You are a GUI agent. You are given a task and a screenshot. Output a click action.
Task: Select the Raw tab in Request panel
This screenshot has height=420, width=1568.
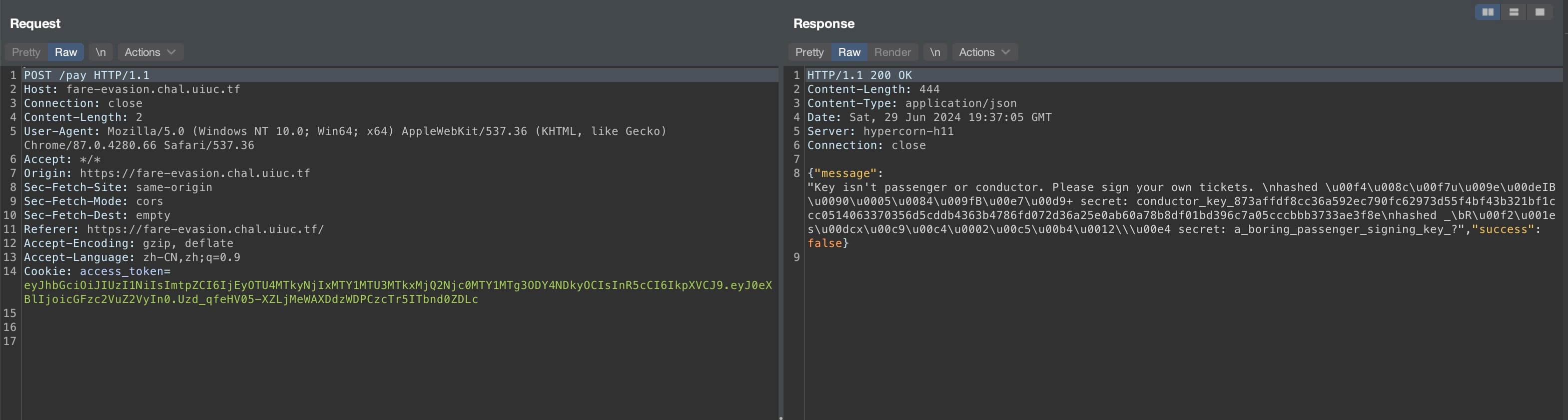pyautogui.click(x=66, y=52)
